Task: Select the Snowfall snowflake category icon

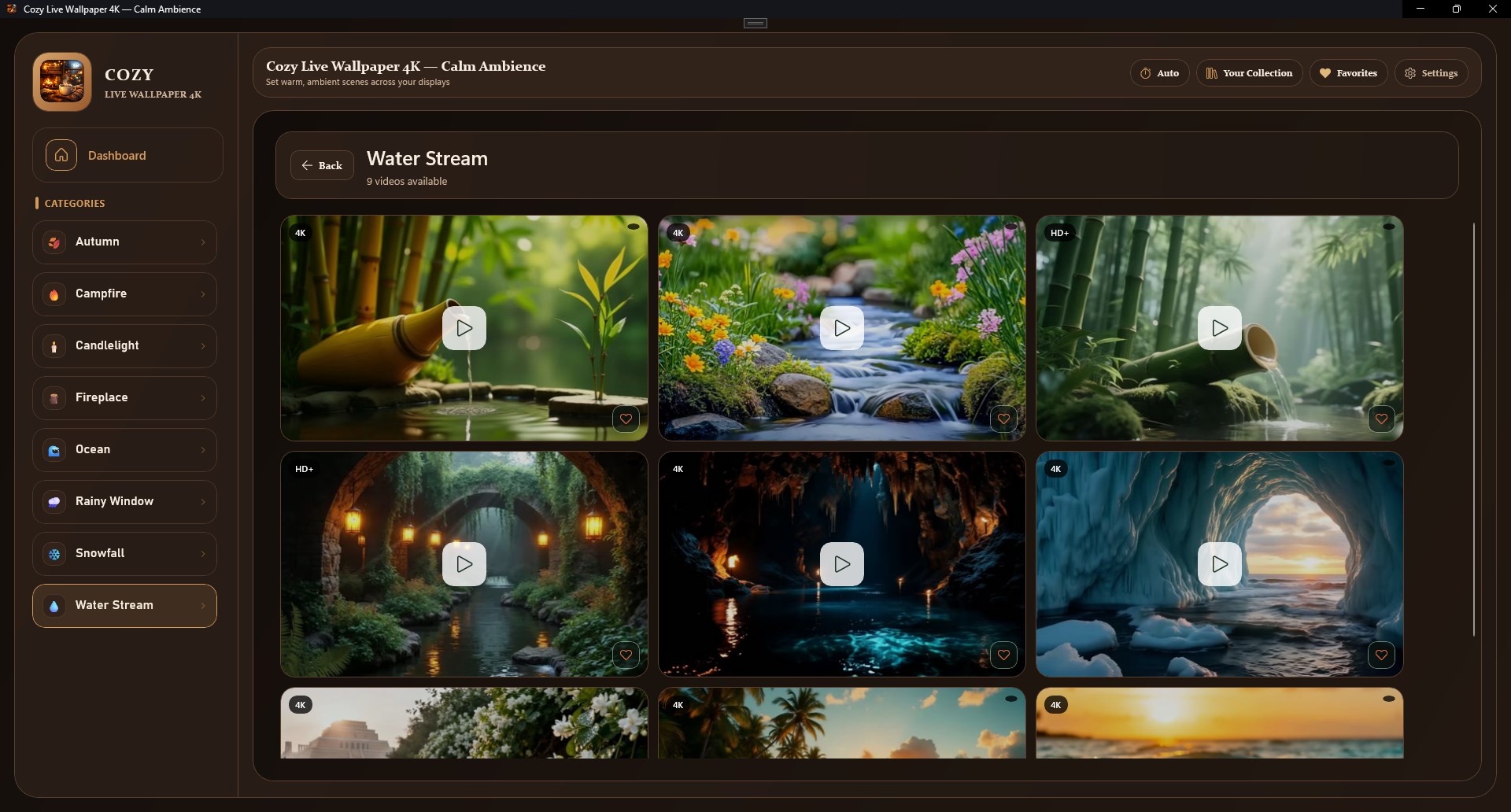Action: 54,554
